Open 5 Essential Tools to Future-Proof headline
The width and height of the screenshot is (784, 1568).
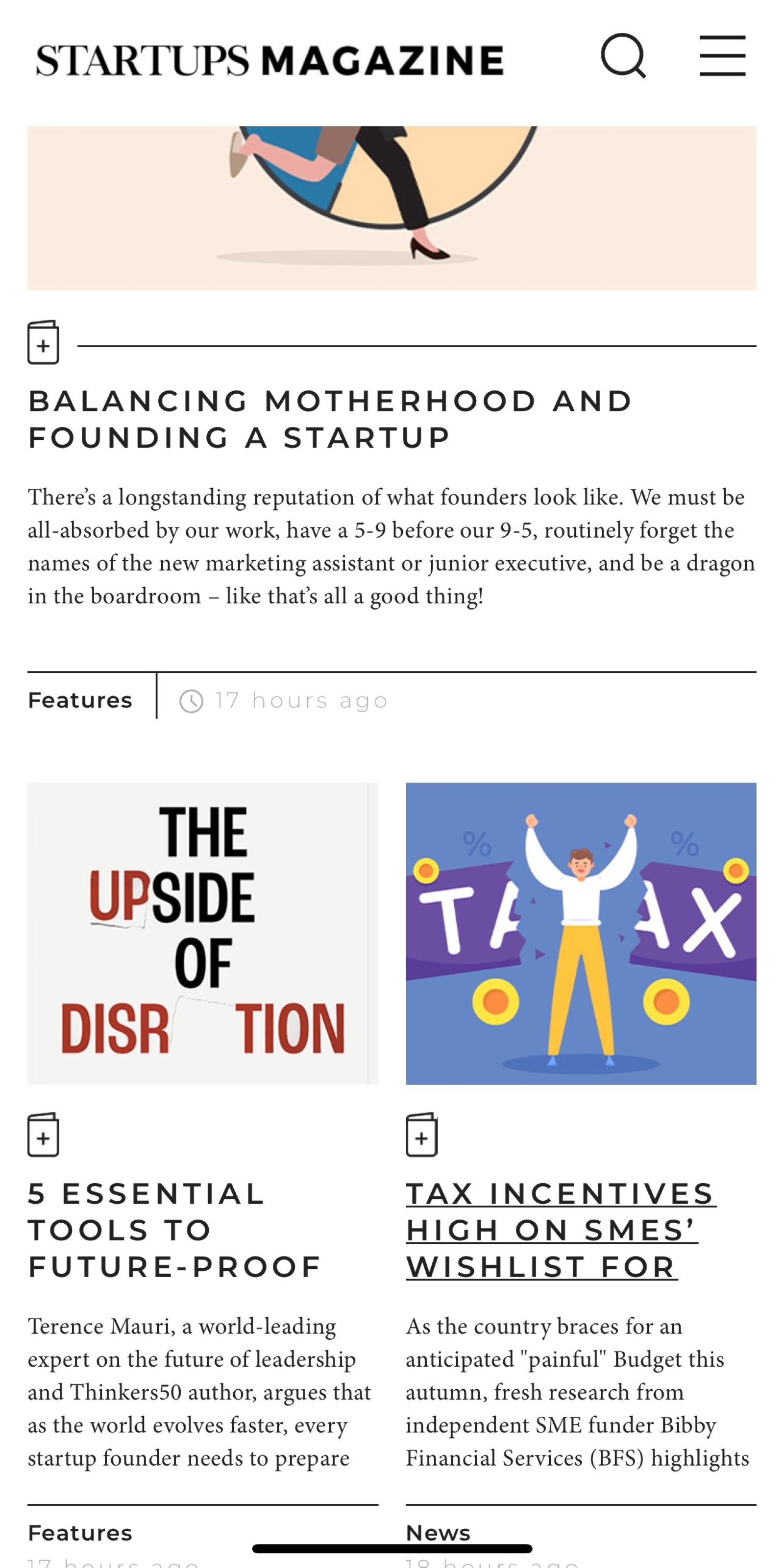[174, 1230]
